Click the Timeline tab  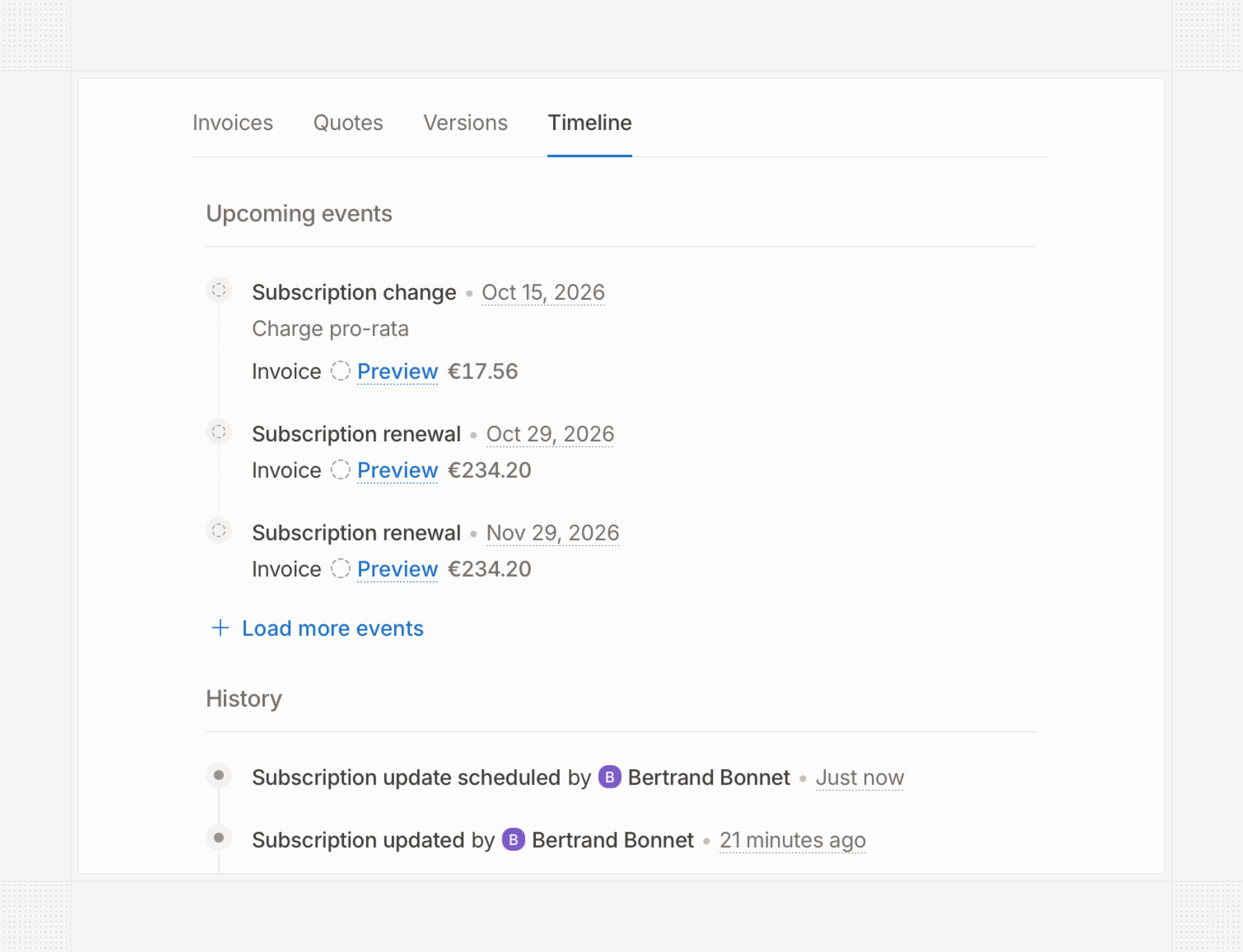(x=589, y=123)
